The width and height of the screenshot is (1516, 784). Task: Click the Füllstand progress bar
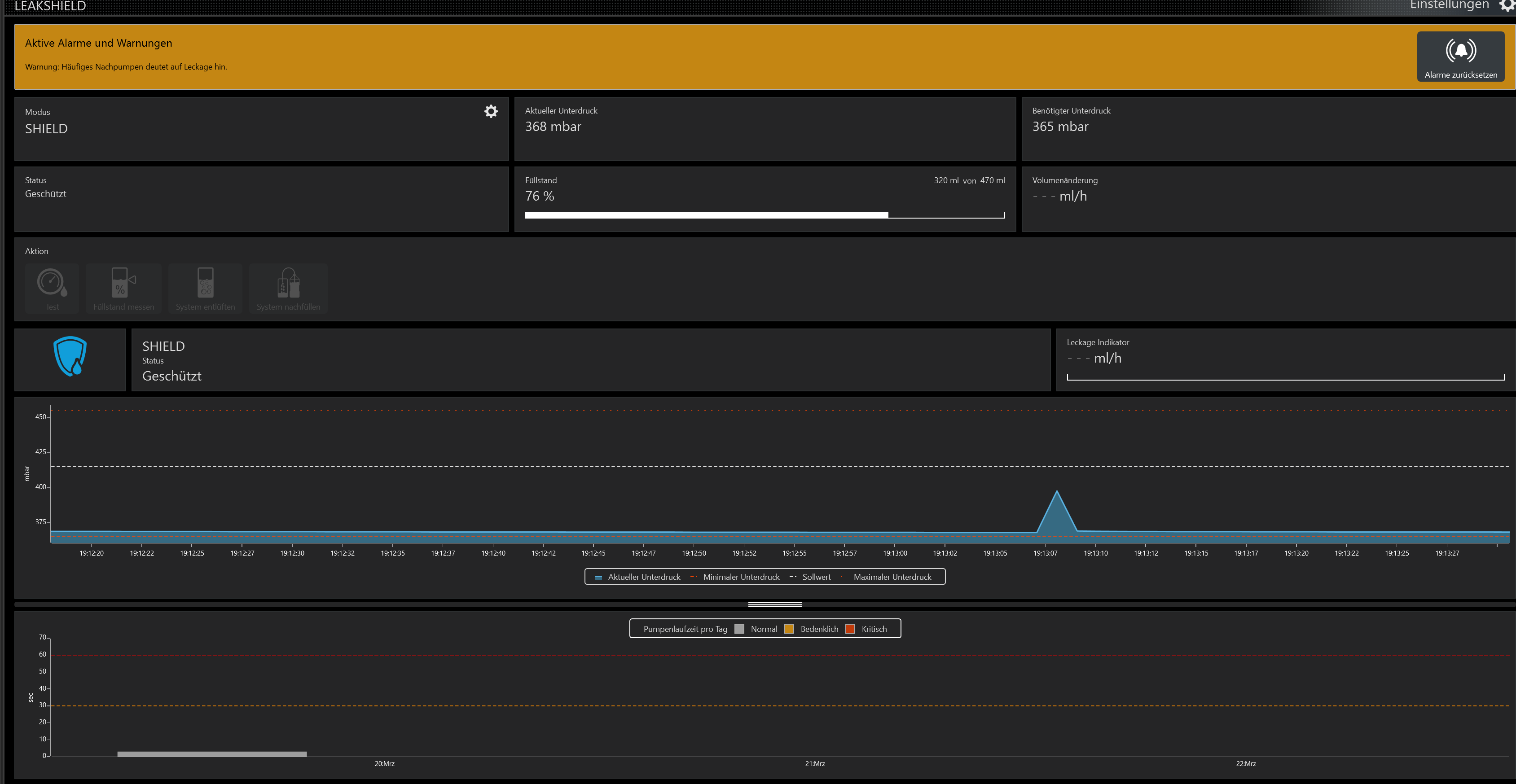point(765,215)
